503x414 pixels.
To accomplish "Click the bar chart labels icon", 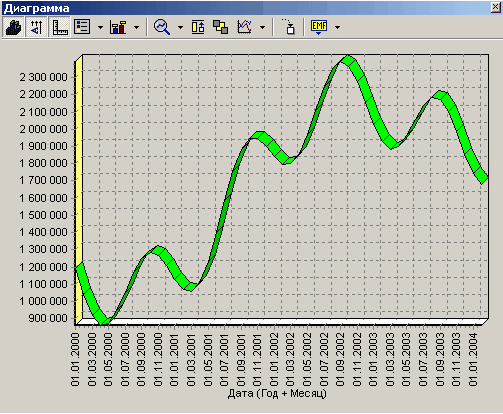I will pos(118,27).
